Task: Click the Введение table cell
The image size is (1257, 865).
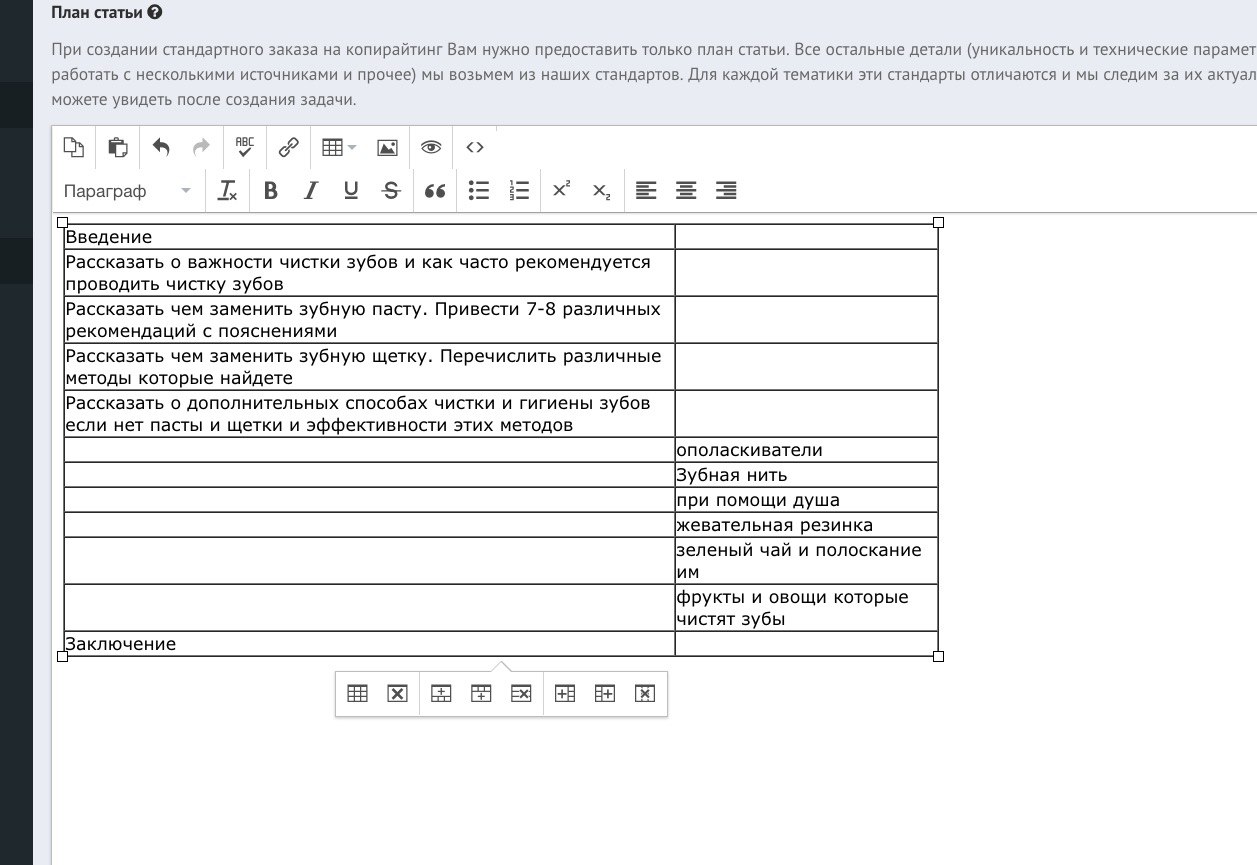Action: click(369, 237)
